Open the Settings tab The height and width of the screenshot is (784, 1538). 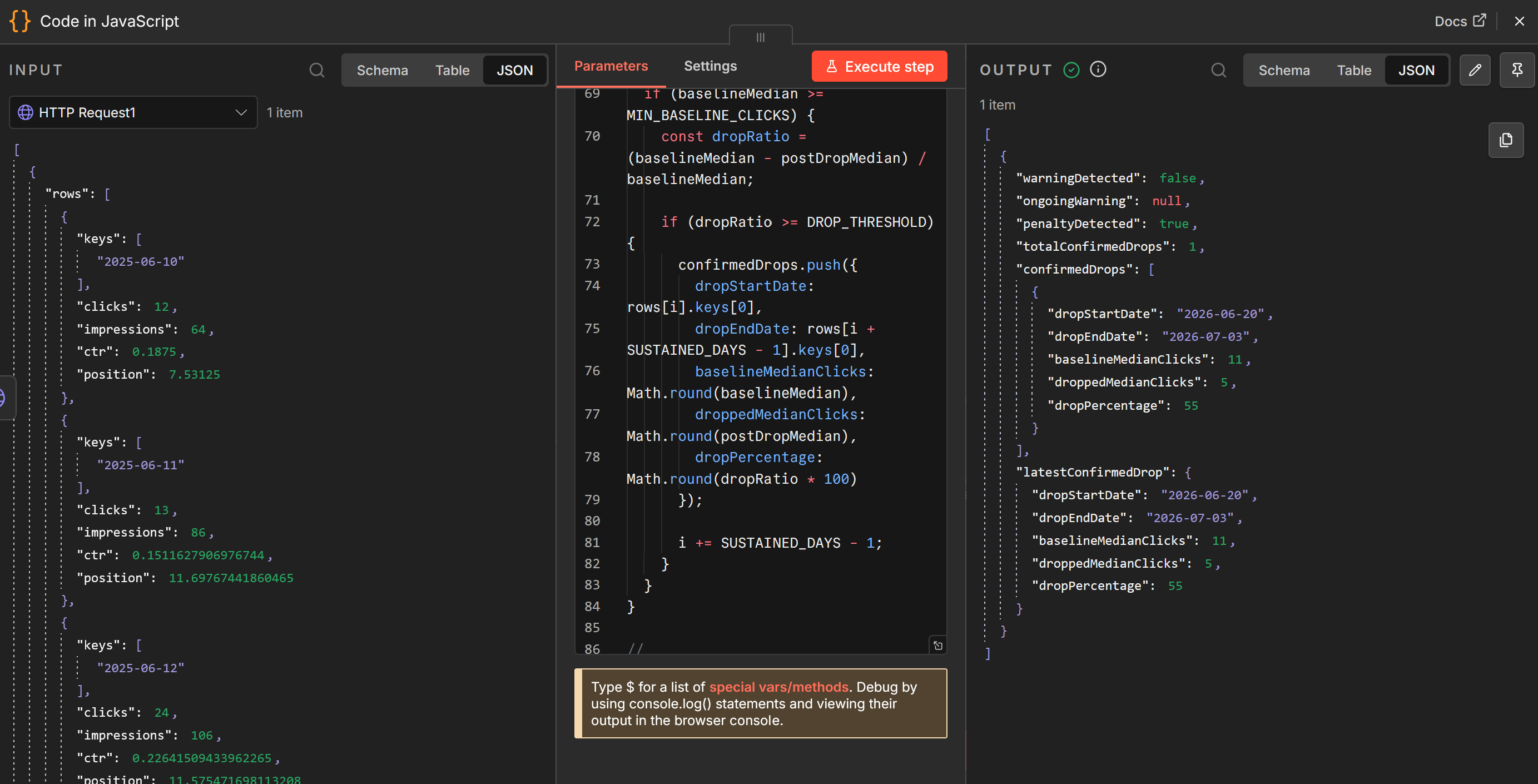click(711, 66)
